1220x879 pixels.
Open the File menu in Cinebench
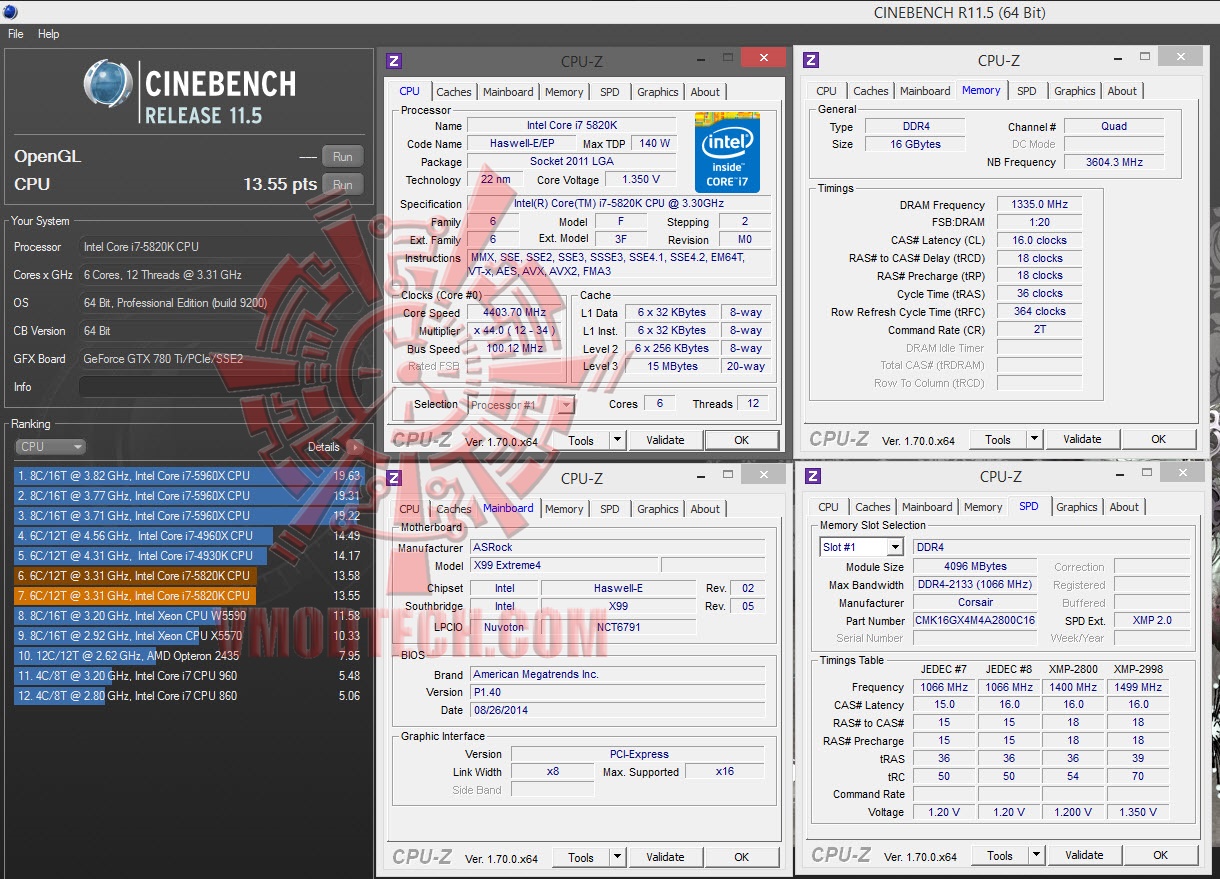[x=15, y=34]
